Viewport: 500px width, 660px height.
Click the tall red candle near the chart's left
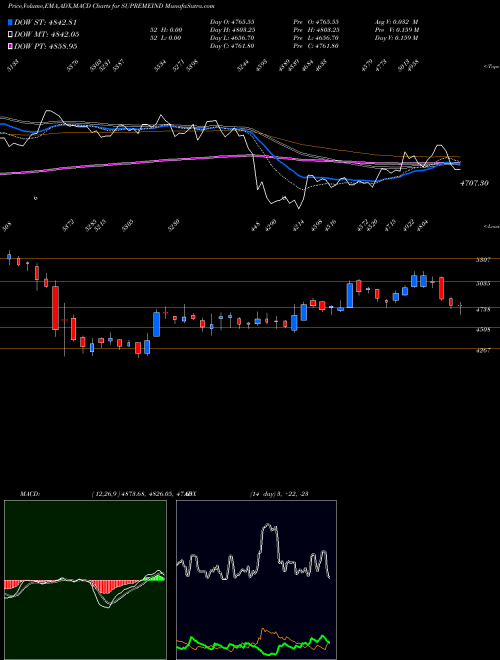55,308
